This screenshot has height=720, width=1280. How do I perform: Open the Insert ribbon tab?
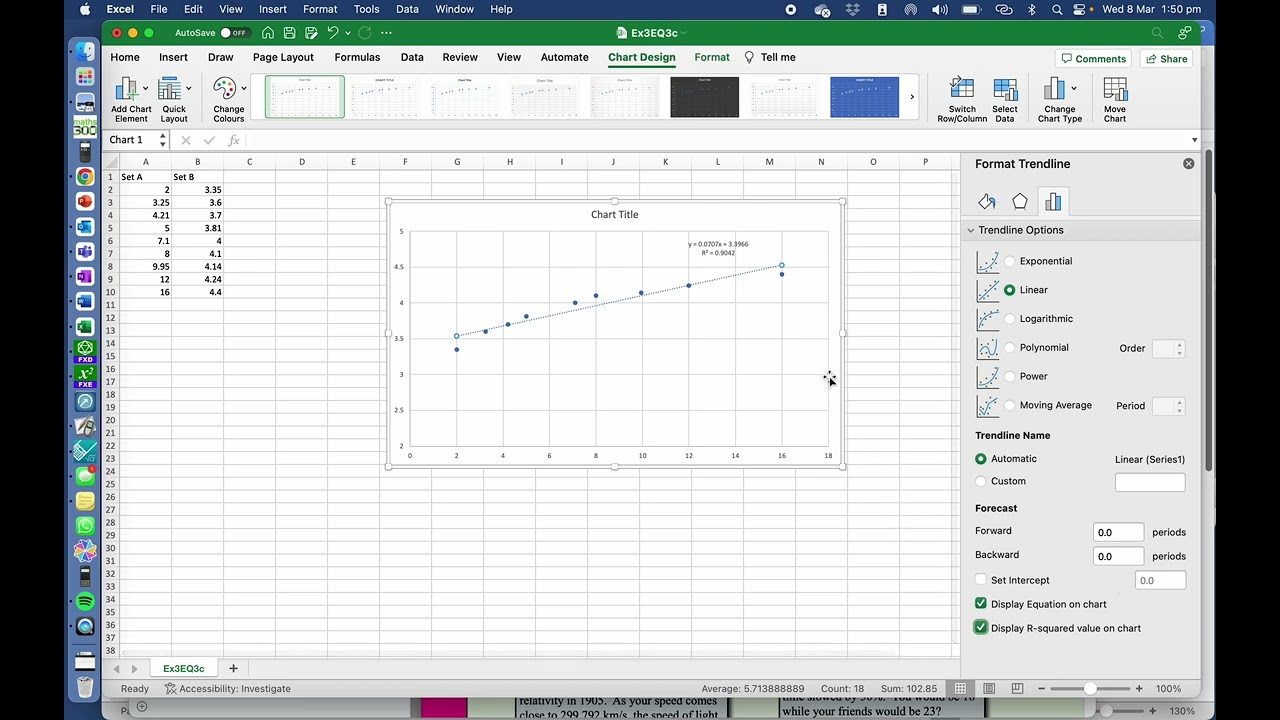pyautogui.click(x=173, y=57)
